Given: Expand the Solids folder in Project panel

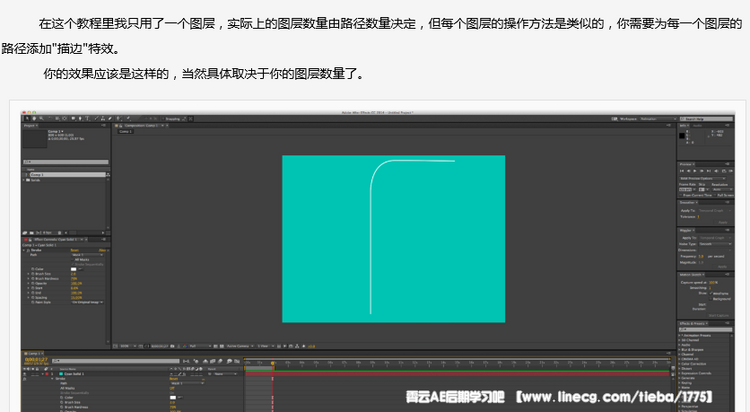Looking at the screenshot, I should (x=24, y=180).
